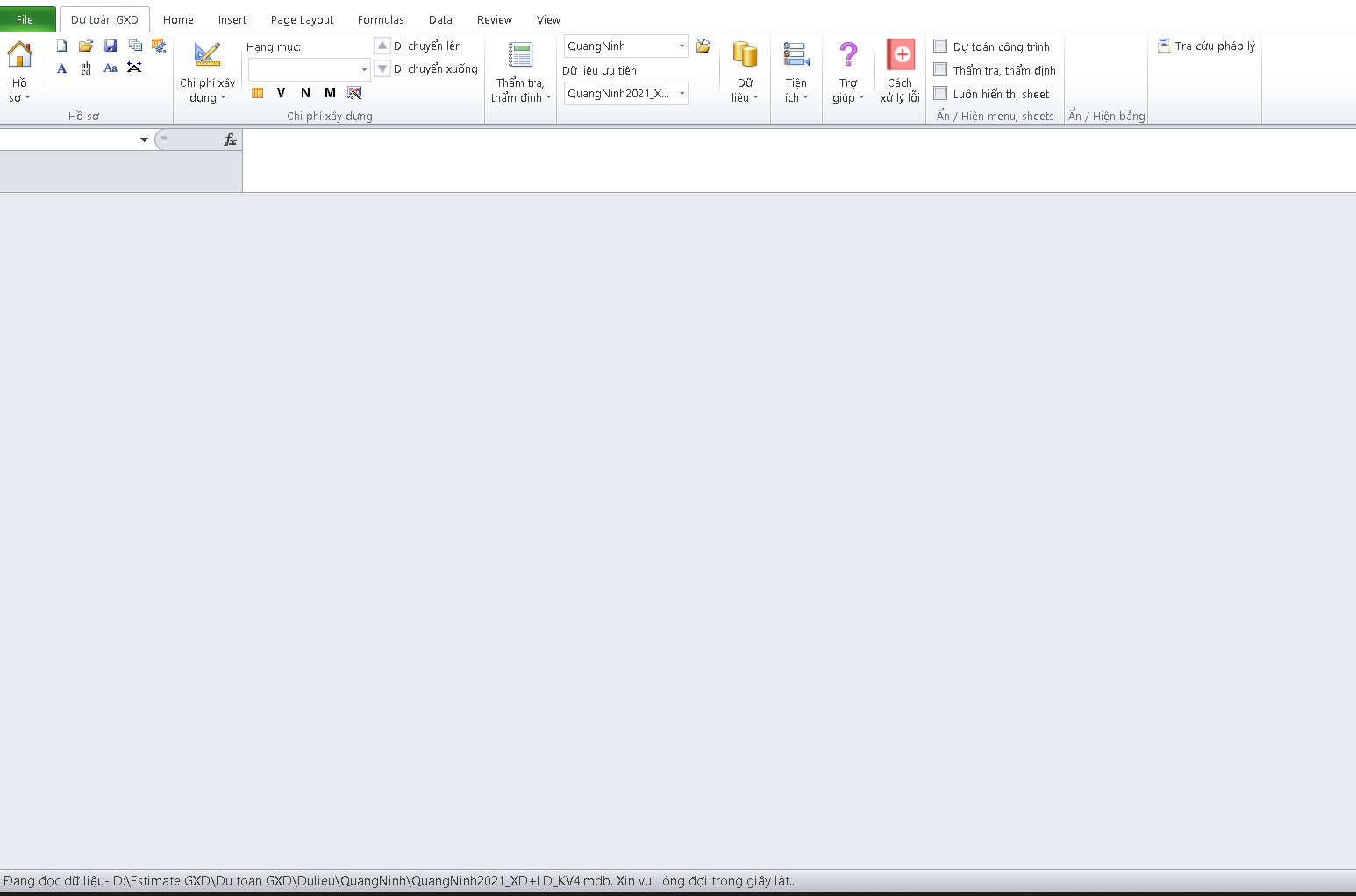Viewport: 1356px width, 896px height.
Task: Click the Tiện ích utilities icon
Action: 796,56
